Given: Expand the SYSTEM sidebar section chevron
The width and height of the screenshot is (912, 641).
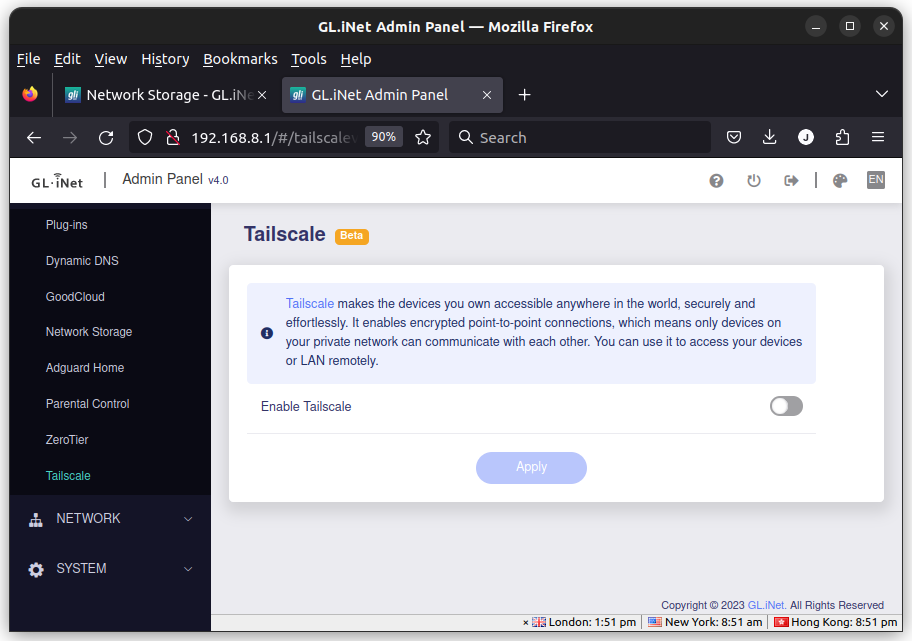Looking at the screenshot, I should [x=188, y=569].
